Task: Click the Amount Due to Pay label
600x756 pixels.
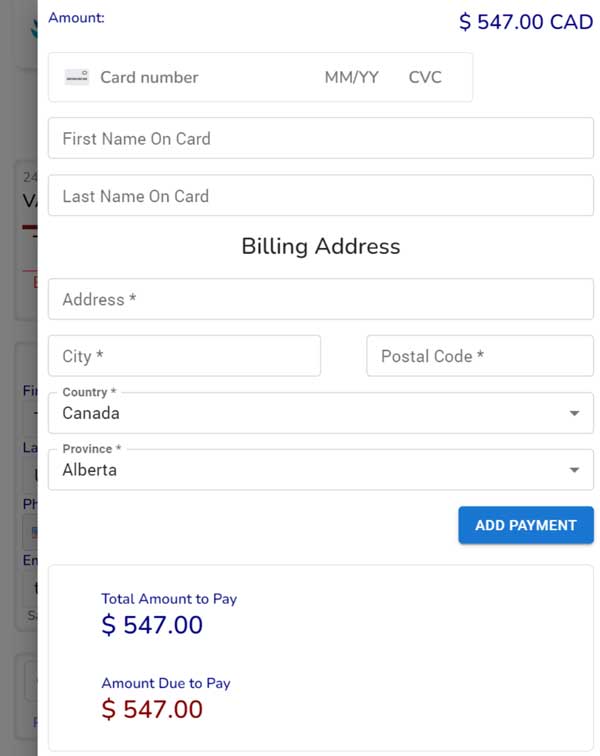Action: click(166, 683)
